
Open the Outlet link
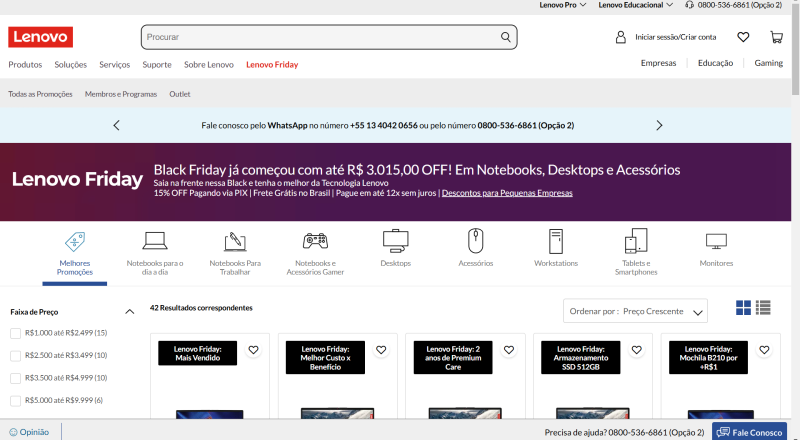pyautogui.click(x=180, y=94)
